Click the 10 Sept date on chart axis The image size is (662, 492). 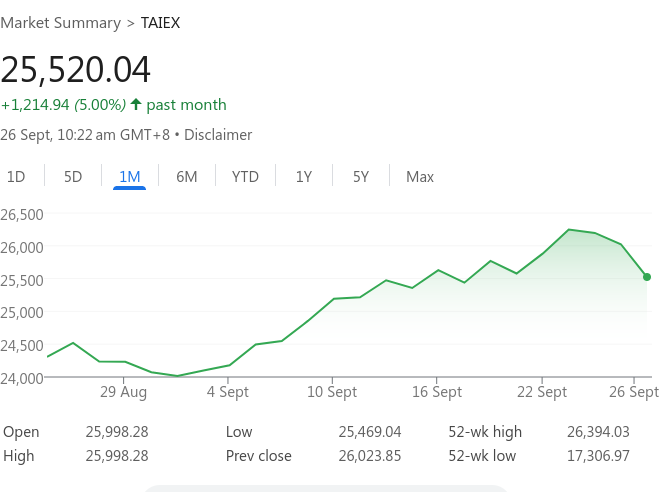pos(332,392)
